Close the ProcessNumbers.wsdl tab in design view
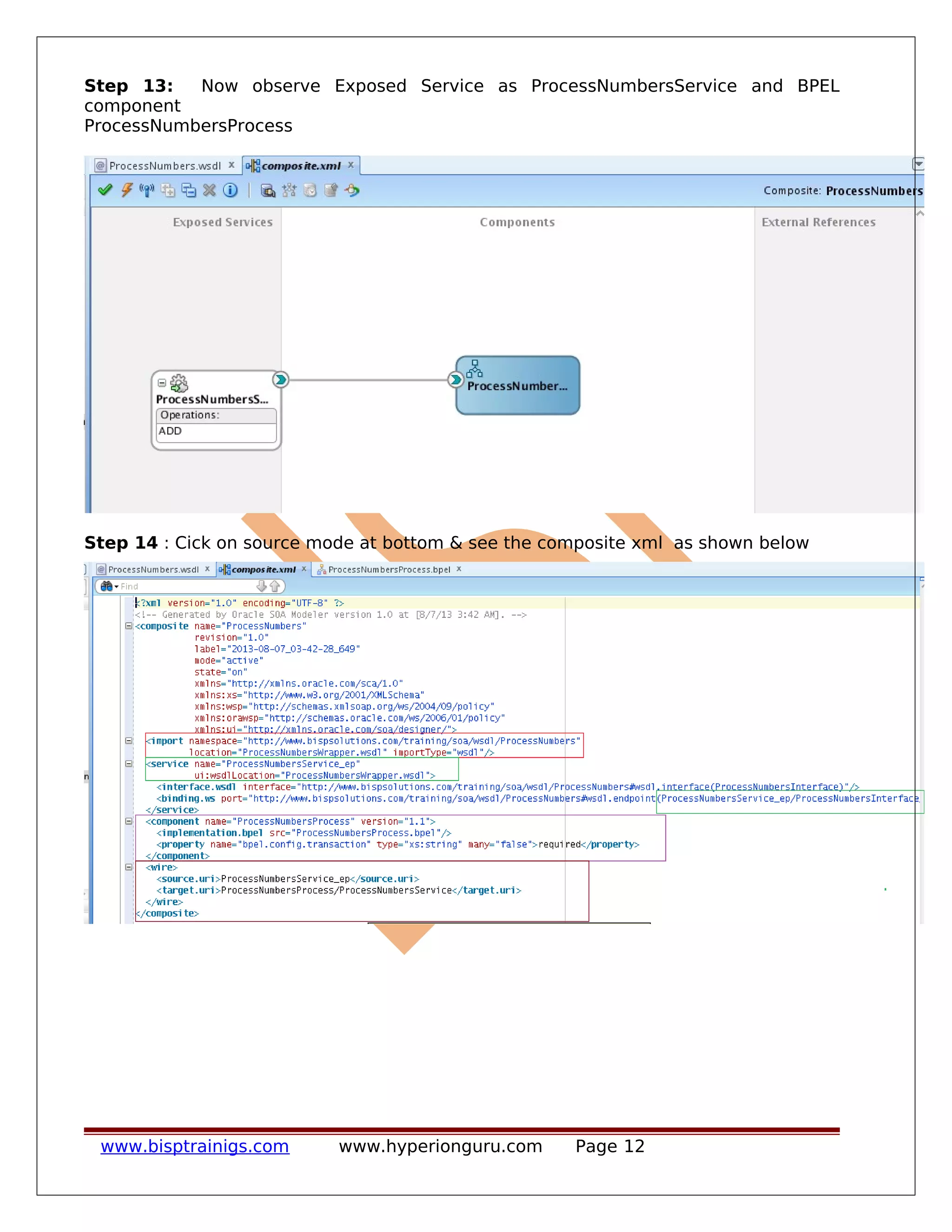This screenshot has width=952, height=1232. [x=231, y=166]
